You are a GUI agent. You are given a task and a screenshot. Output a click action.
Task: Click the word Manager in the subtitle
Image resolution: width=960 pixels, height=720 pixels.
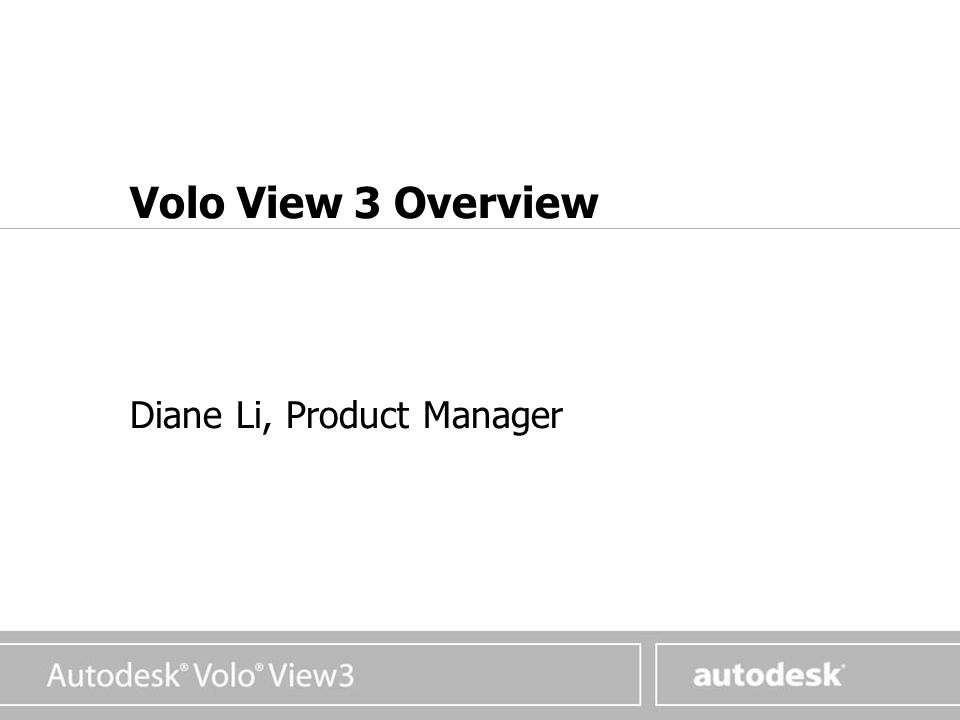[x=493, y=416]
